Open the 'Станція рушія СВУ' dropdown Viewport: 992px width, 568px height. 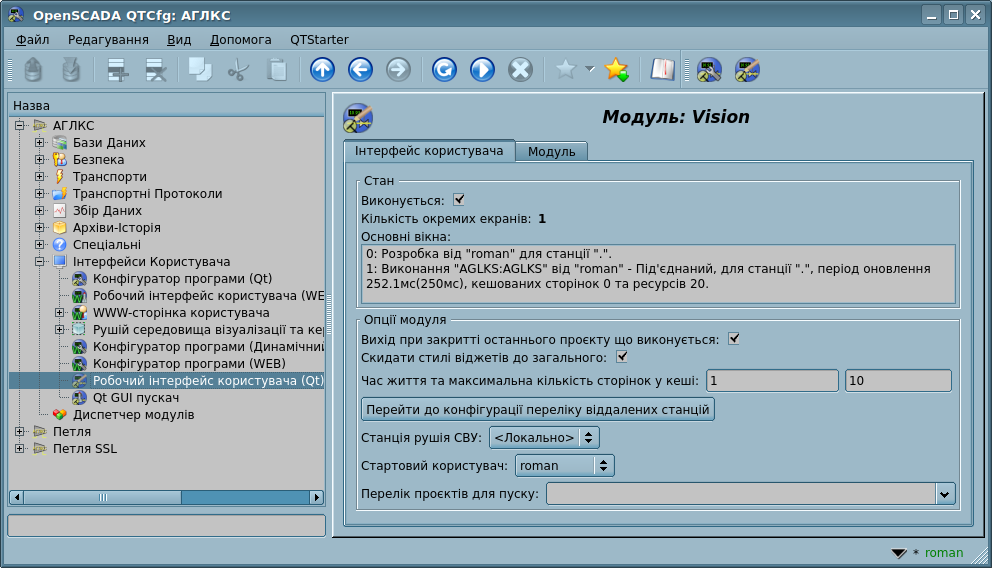click(544, 437)
